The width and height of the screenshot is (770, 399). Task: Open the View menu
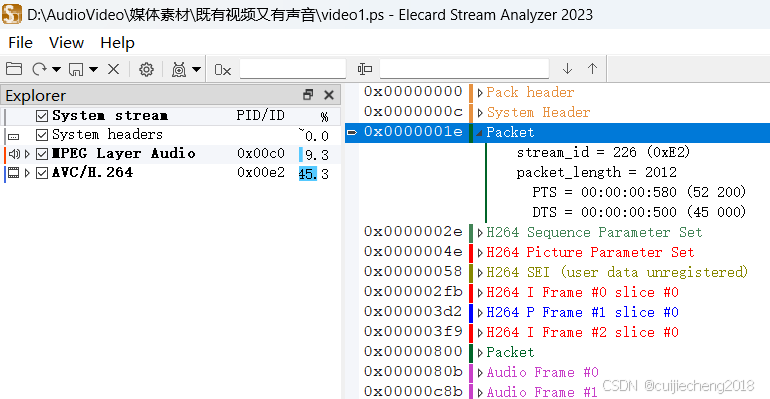[66, 43]
